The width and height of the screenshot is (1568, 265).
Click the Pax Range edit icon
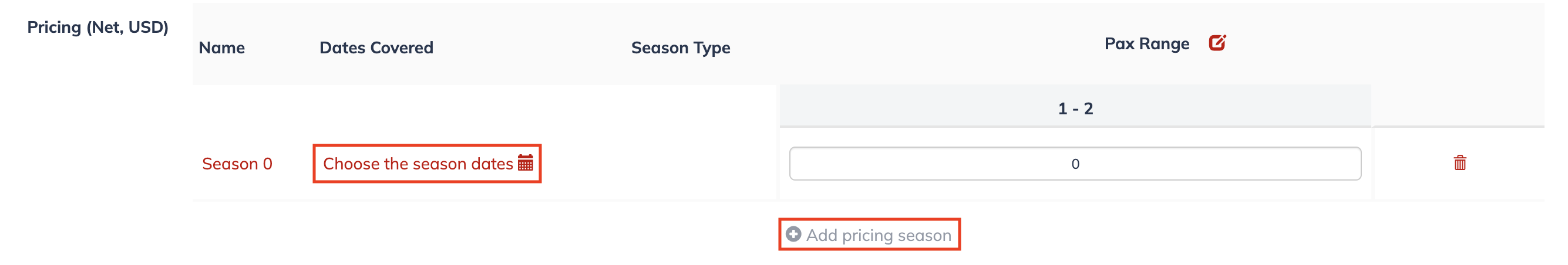[x=1217, y=43]
